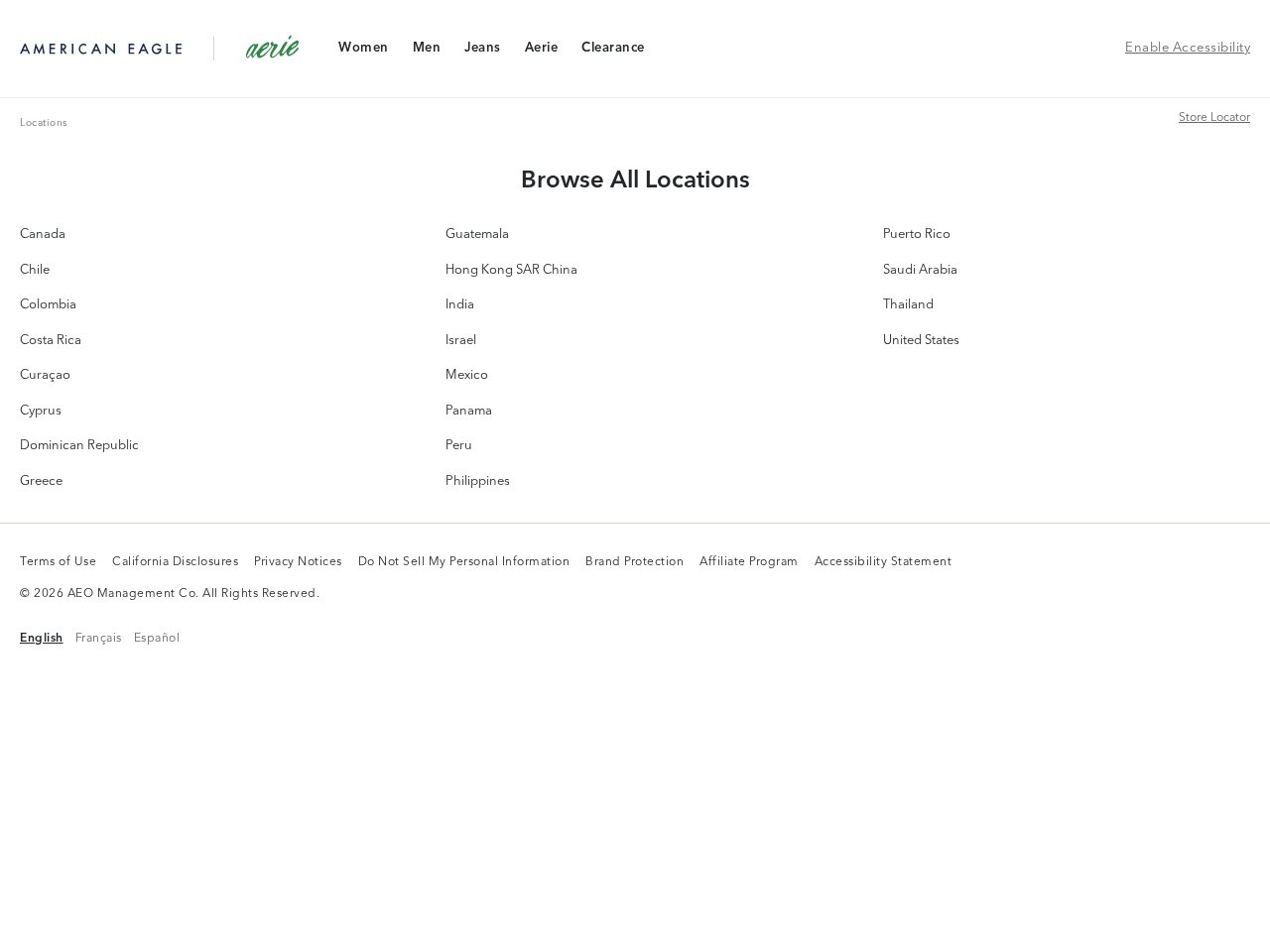Open the Store Locator link
The image size is (1270, 952).
(1214, 117)
